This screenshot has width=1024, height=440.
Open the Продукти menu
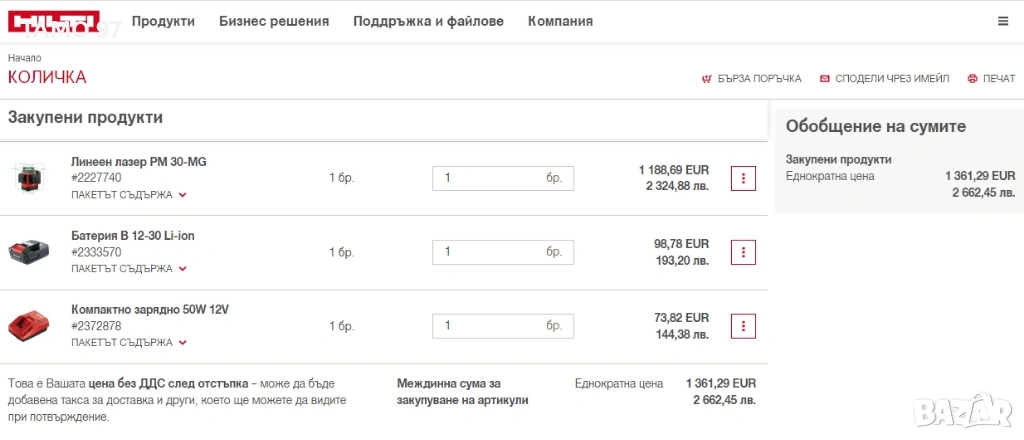tap(163, 21)
